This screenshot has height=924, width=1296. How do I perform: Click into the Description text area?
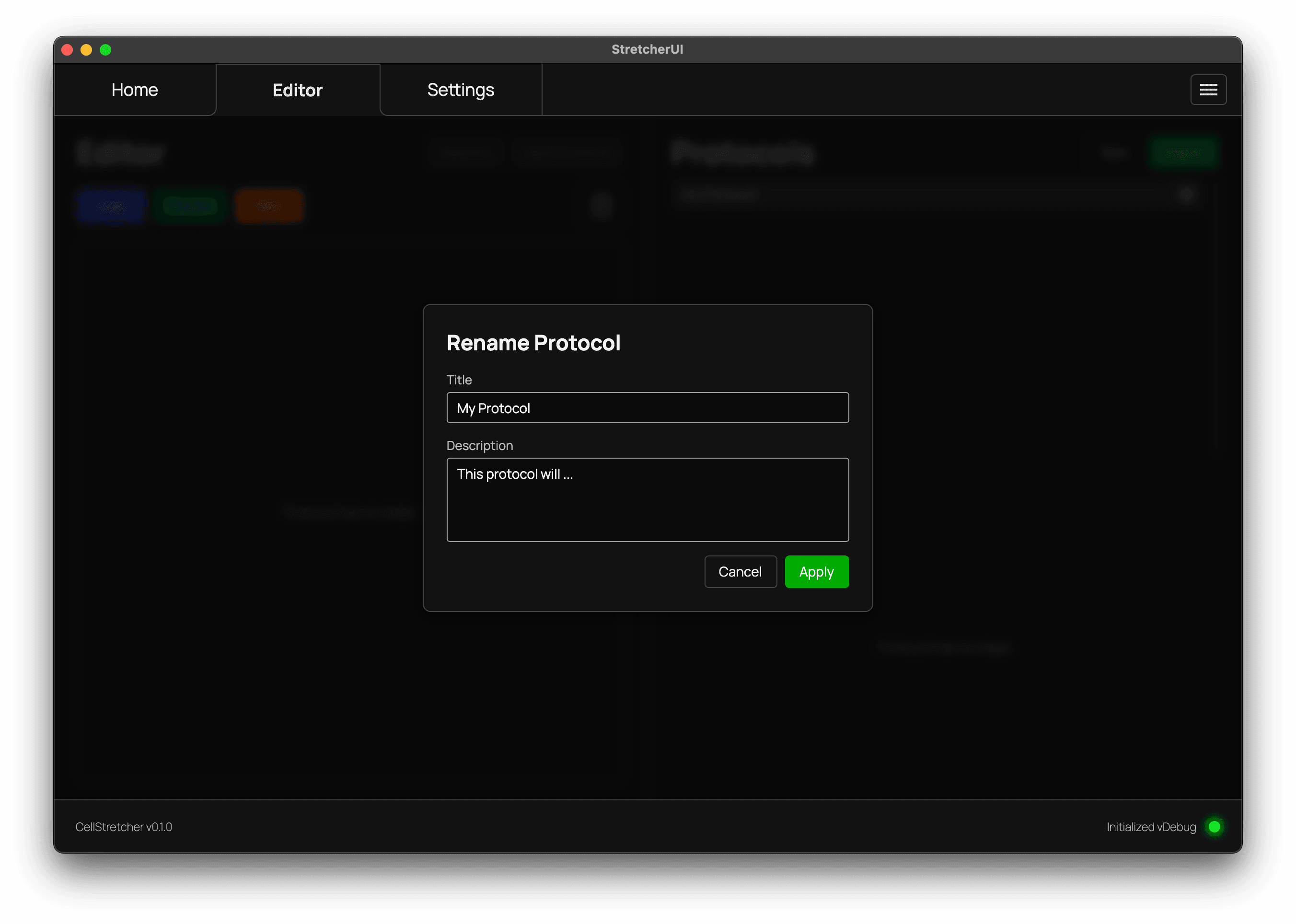click(648, 499)
